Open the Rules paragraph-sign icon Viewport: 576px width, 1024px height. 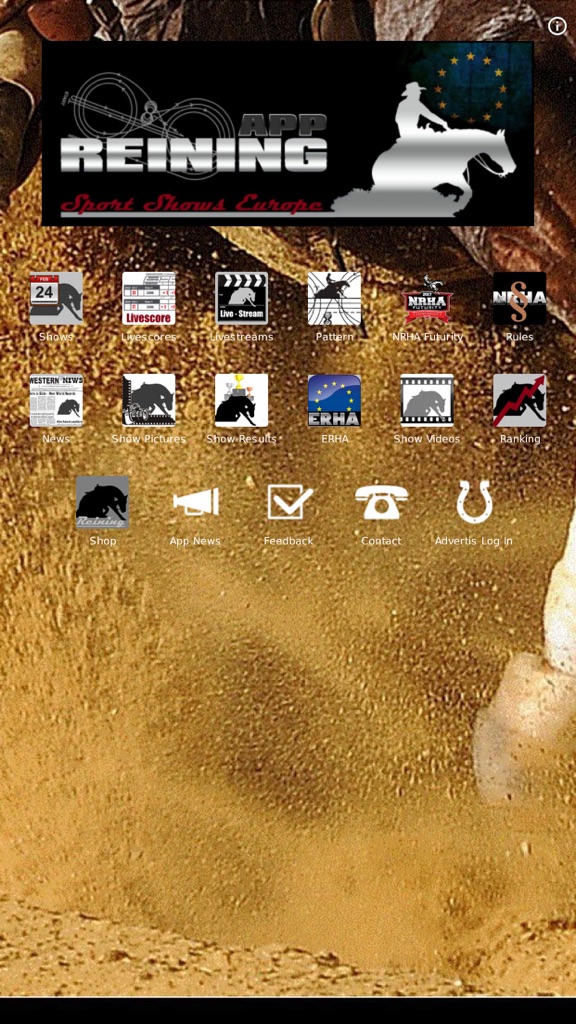click(520, 298)
